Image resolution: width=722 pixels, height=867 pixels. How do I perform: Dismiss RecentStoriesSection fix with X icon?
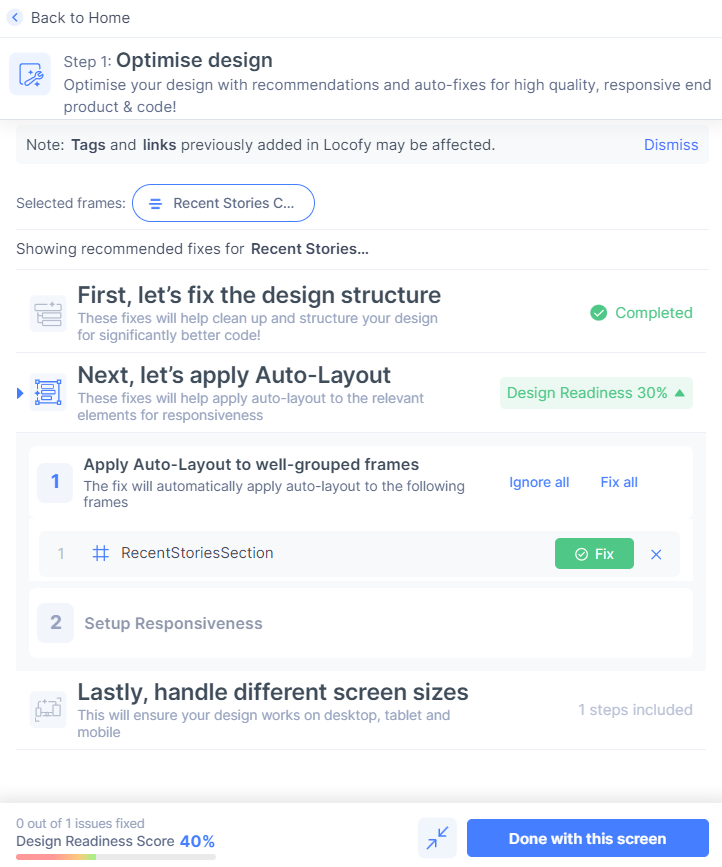656,554
